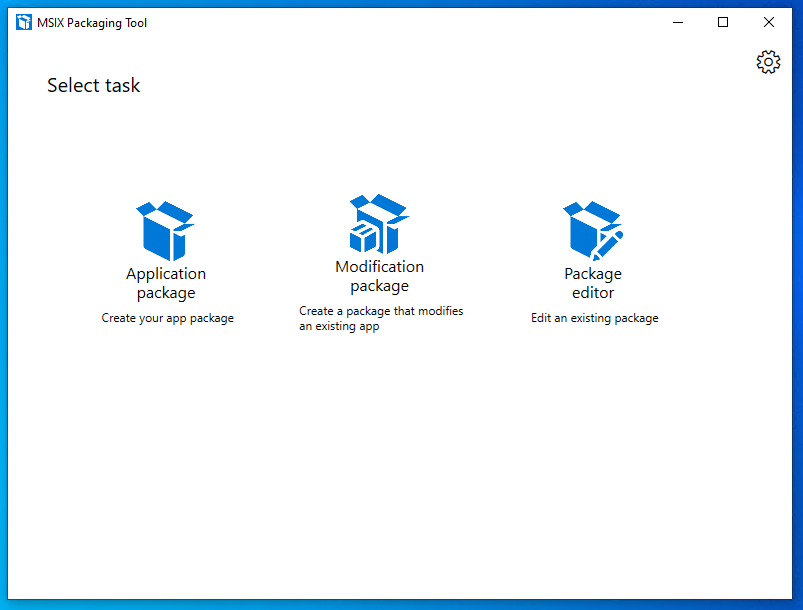Screen dimensions: 803x610
Task: Click the MSIX Packaging Tool title bar logo
Action: coord(24,23)
